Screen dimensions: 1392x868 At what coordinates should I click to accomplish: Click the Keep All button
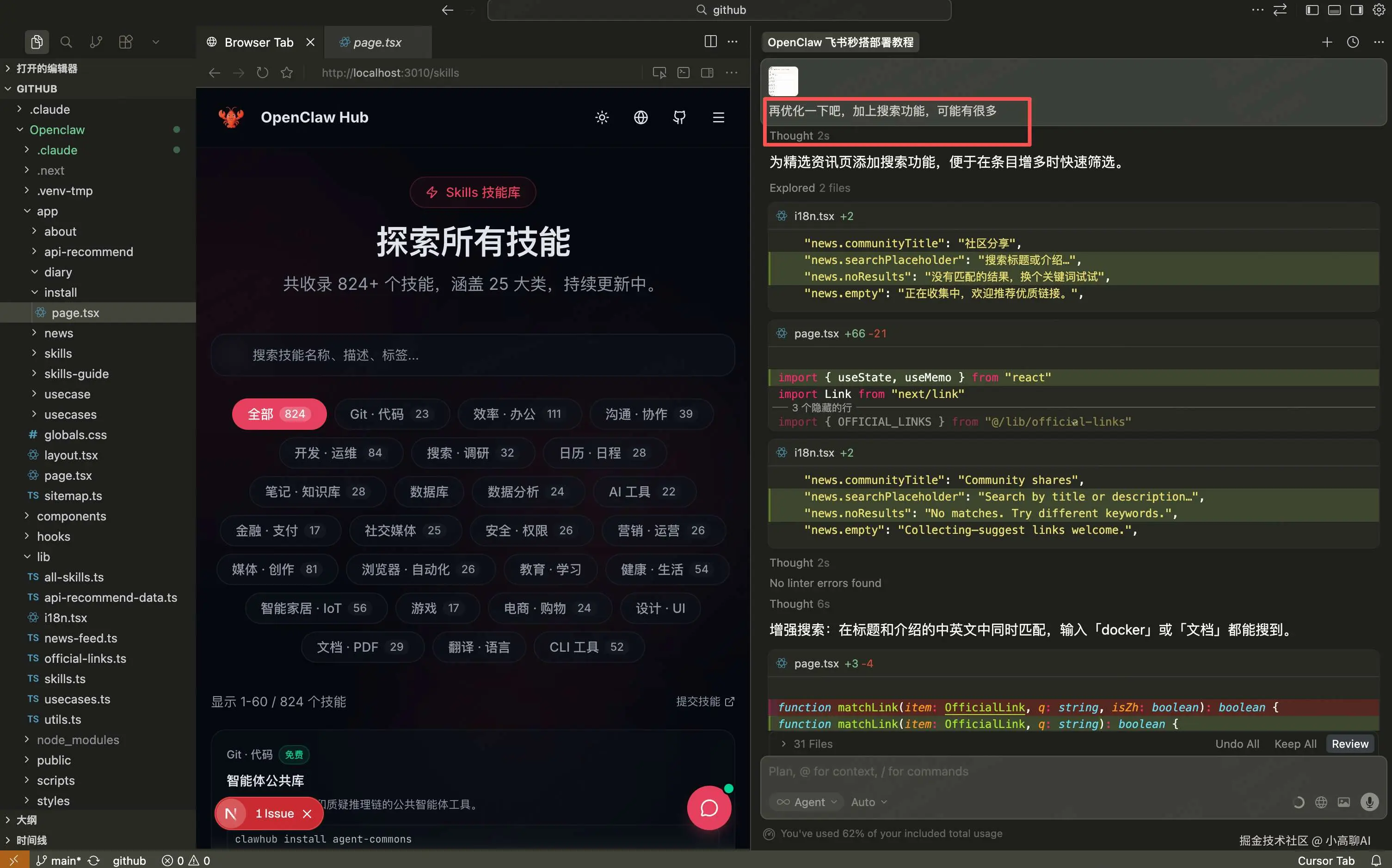tap(1295, 743)
